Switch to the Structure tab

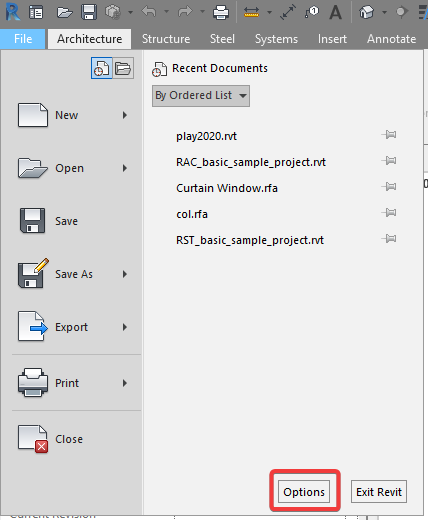point(166,39)
